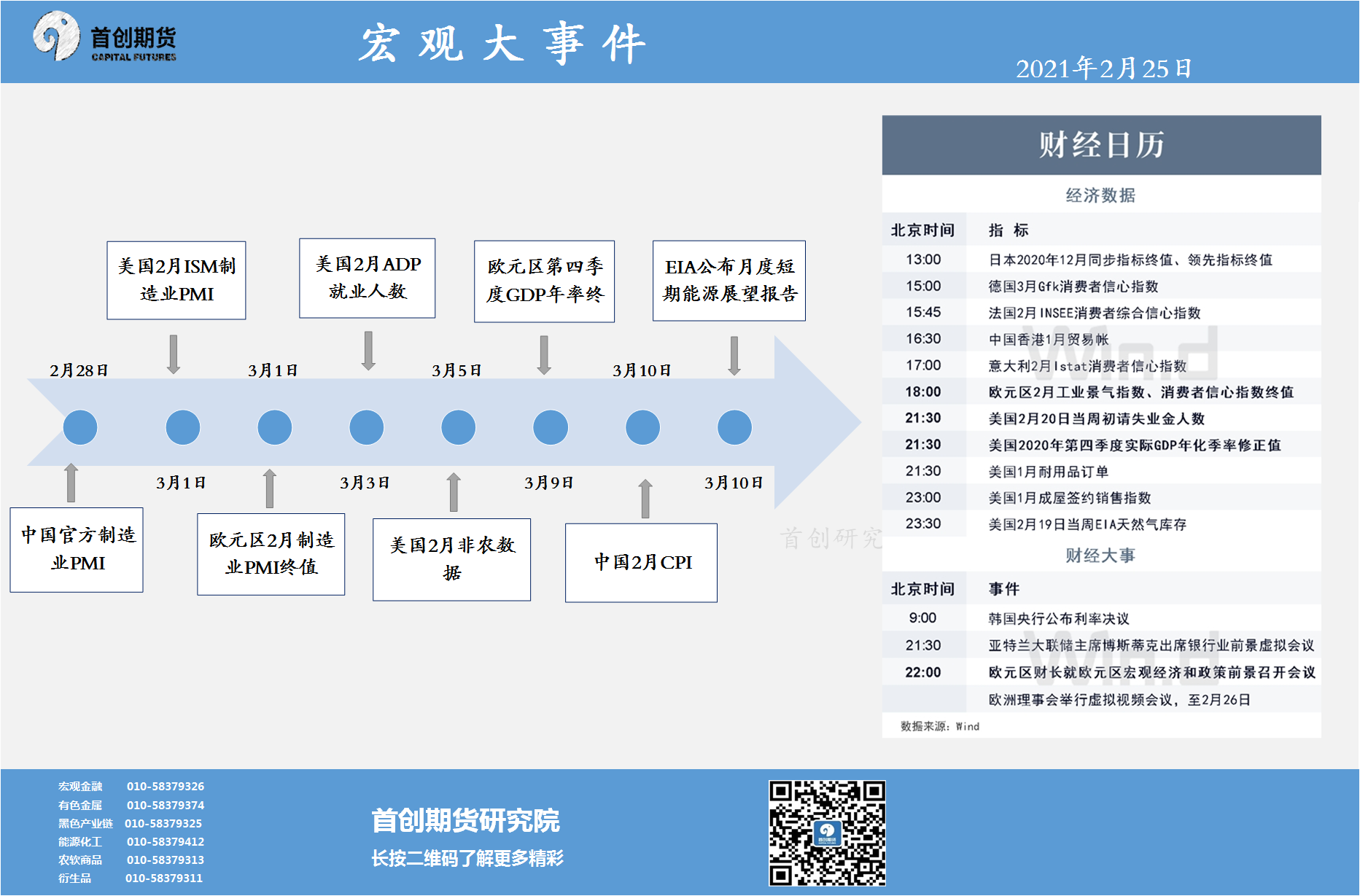Click row 美国2月19日当周EIA天然气库存
1360x896 pixels.
click(1102, 524)
